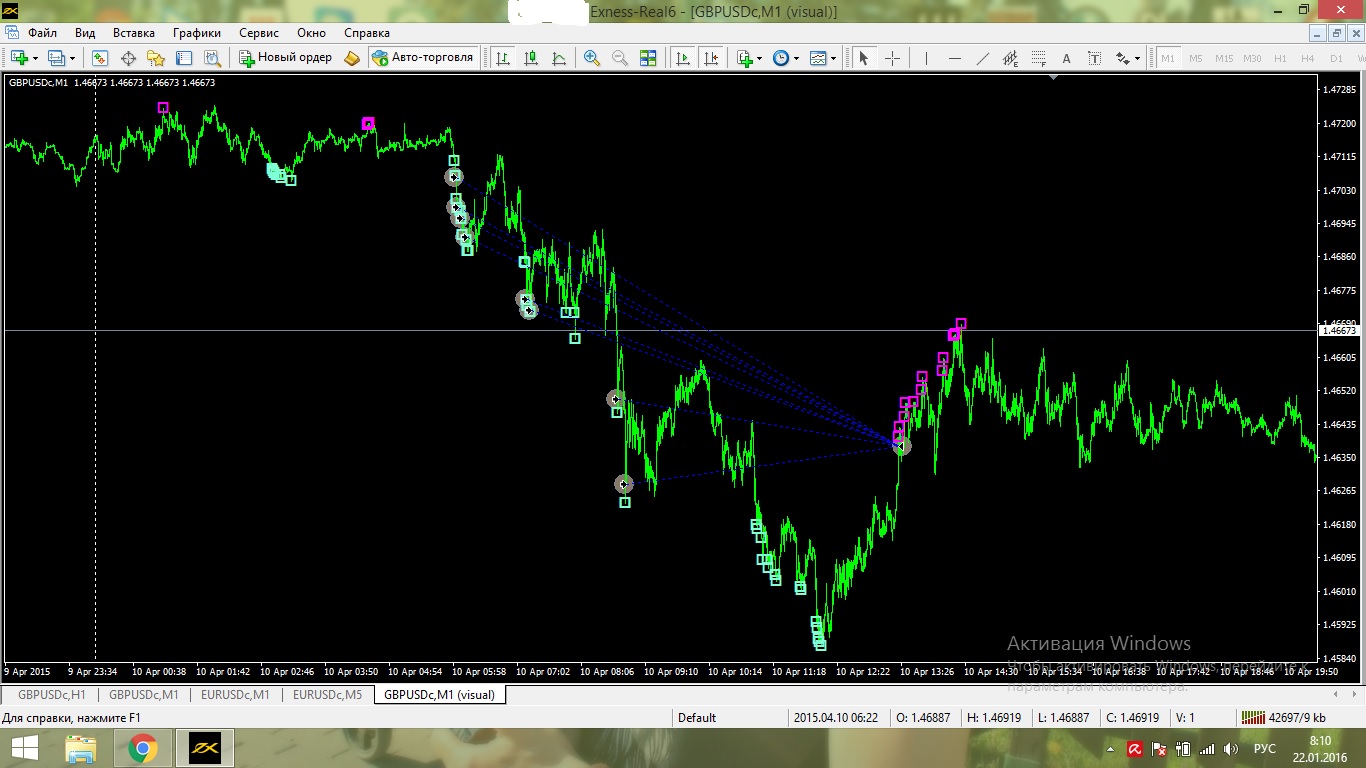Screen dimensions: 1366x768
Task: Click the tile windows icon
Action: point(648,58)
